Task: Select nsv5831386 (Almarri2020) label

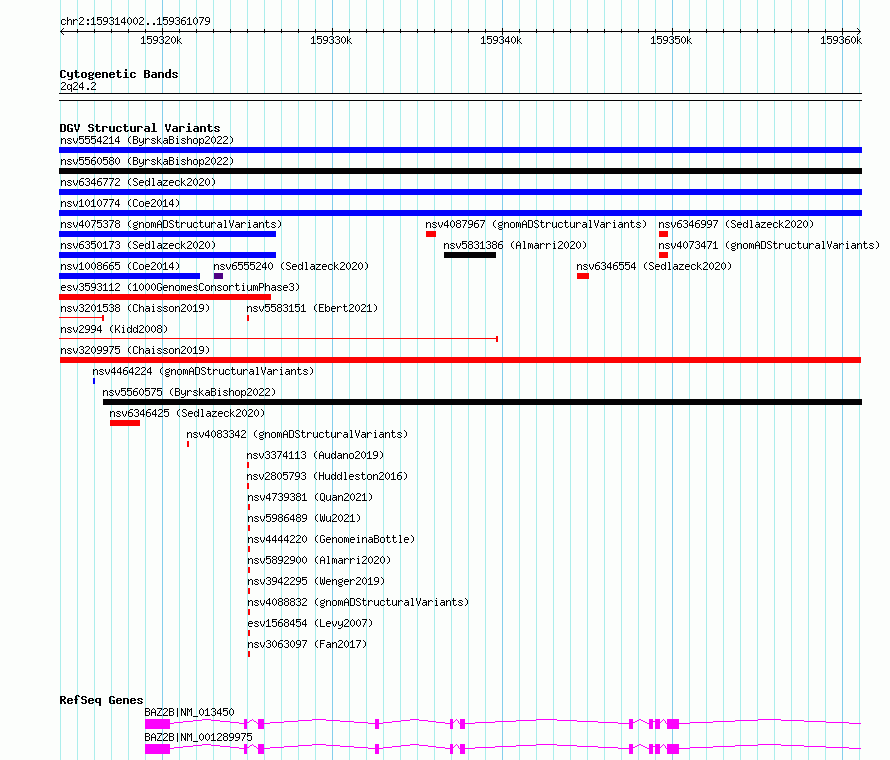Action: pos(515,245)
